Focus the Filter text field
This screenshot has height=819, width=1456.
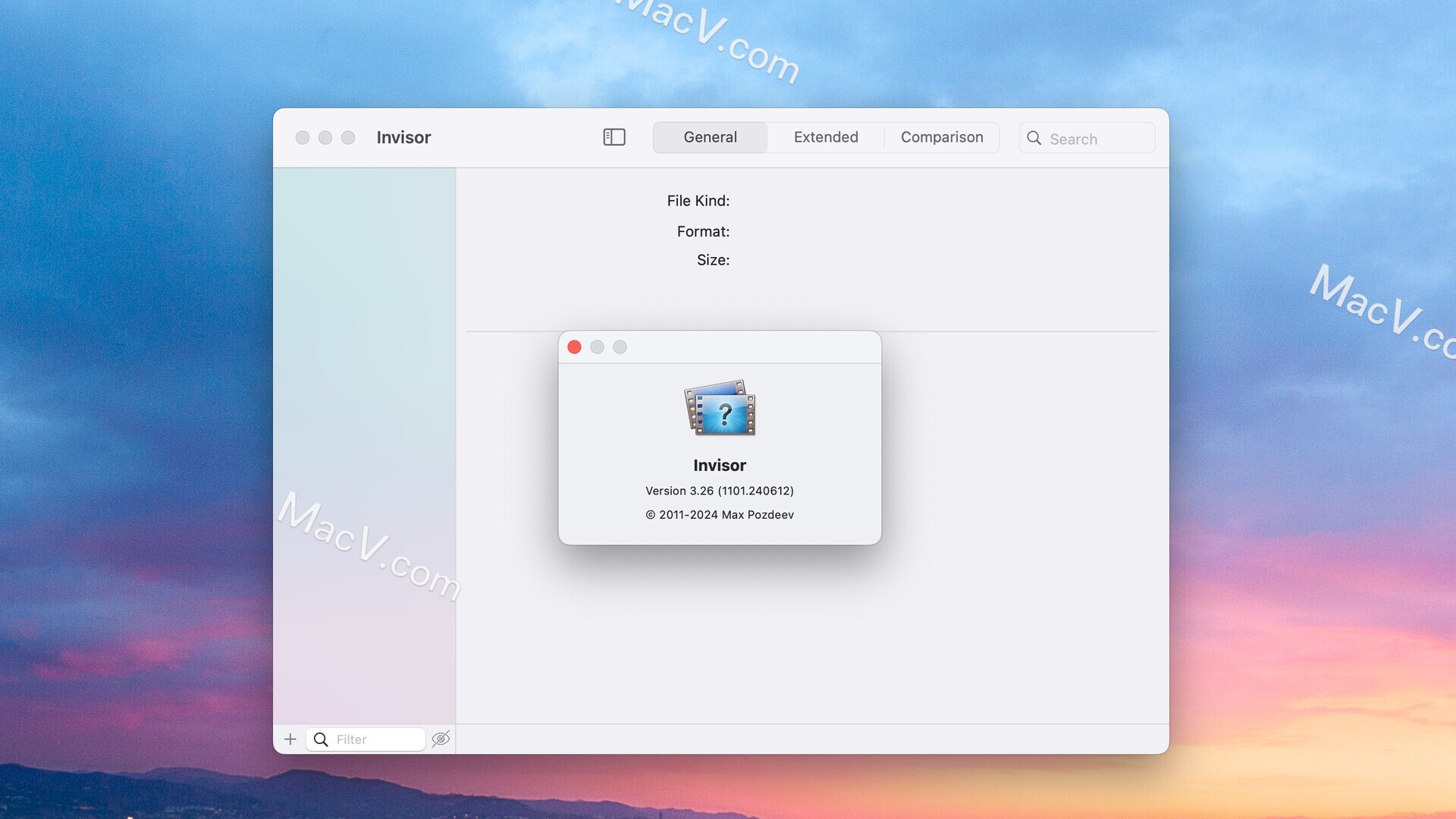point(375,739)
